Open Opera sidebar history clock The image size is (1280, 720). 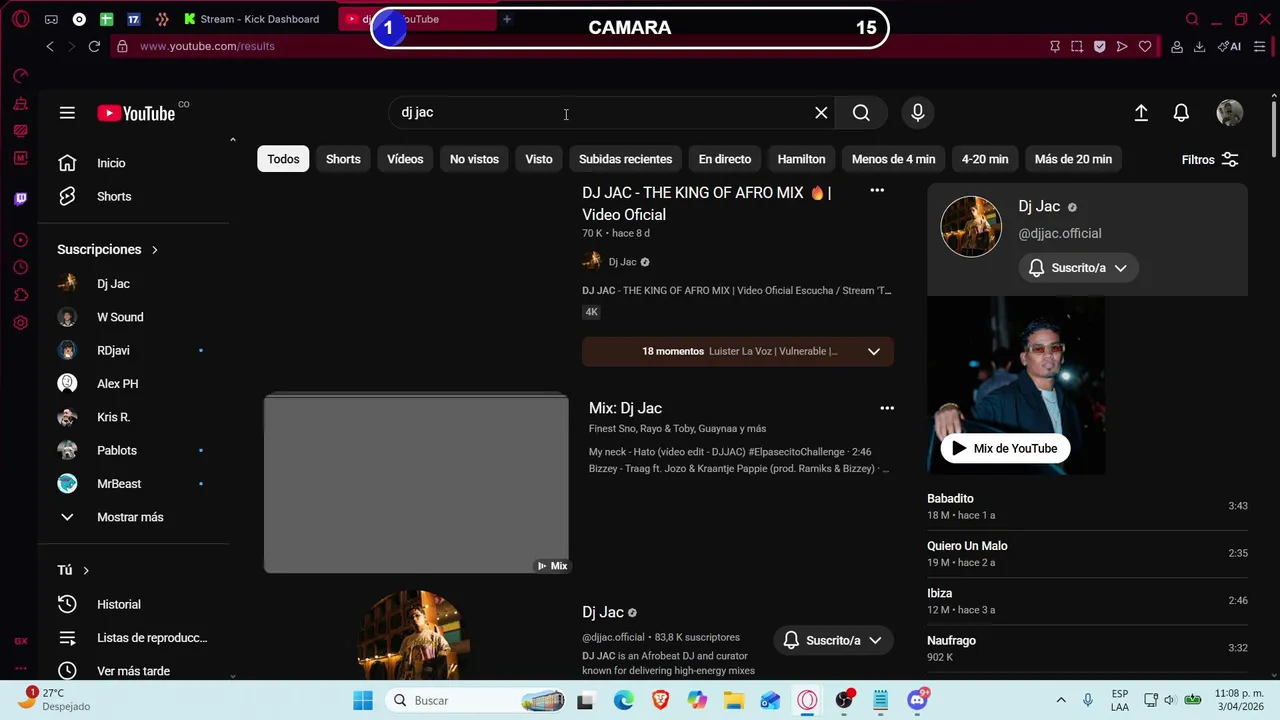point(20,267)
